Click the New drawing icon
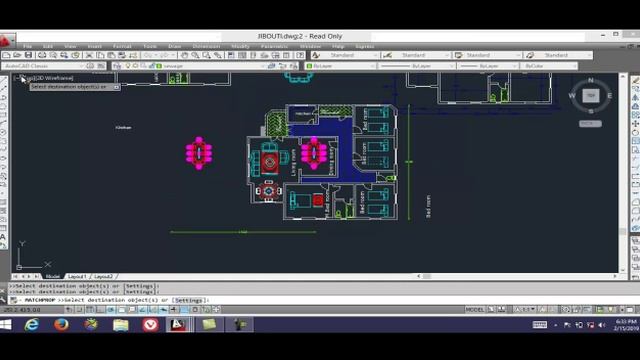Image resolution: width=640 pixels, height=360 pixels. (7, 55)
